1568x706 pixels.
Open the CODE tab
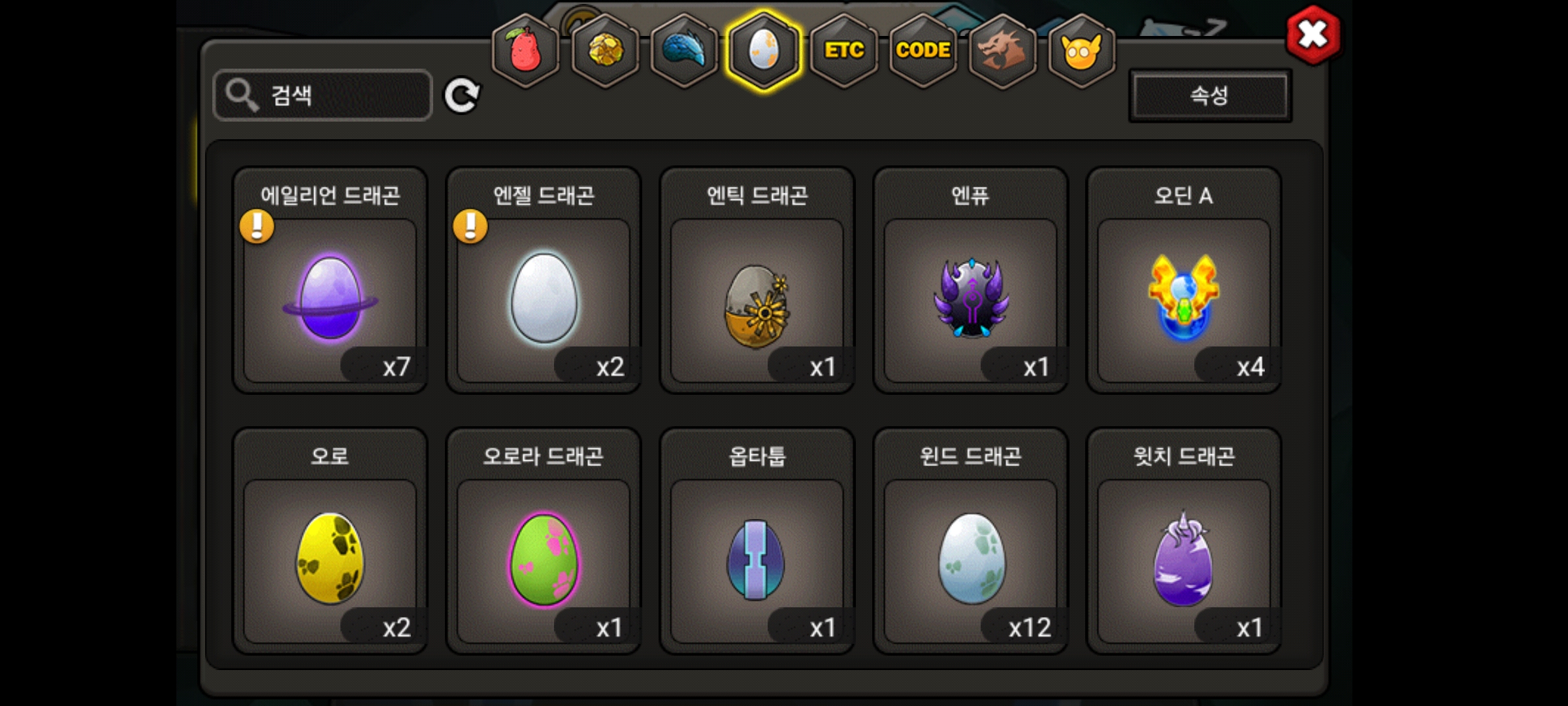pyautogui.click(x=923, y=50)
